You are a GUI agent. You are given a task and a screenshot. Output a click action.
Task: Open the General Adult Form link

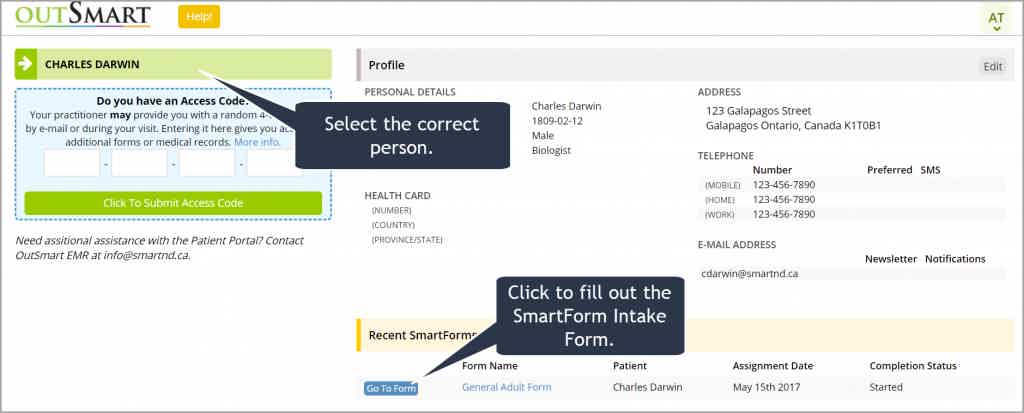tap(507, 387)
